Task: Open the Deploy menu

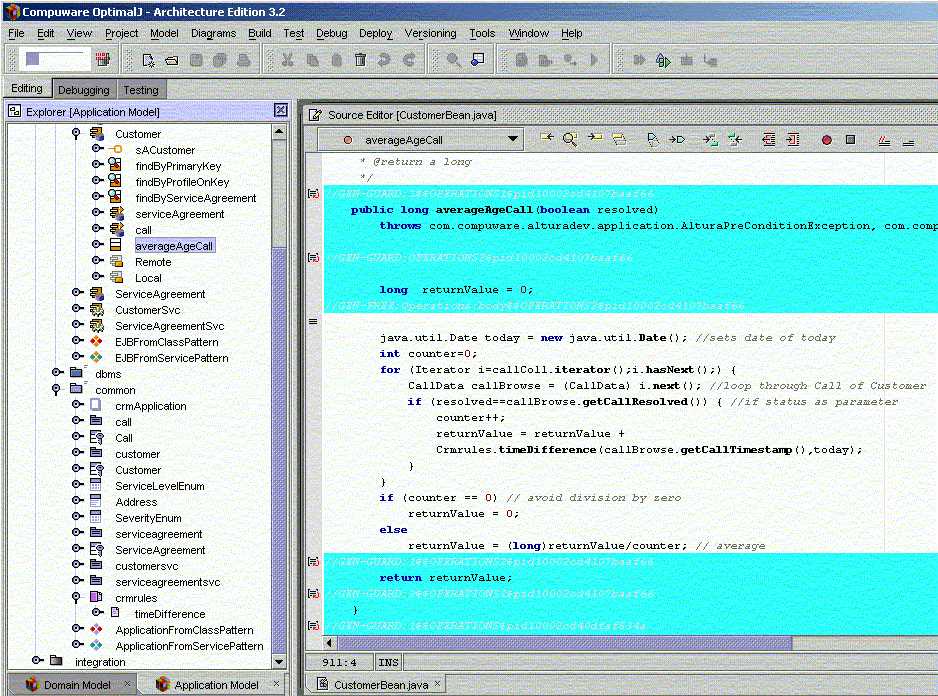Action: click(375, 34)
